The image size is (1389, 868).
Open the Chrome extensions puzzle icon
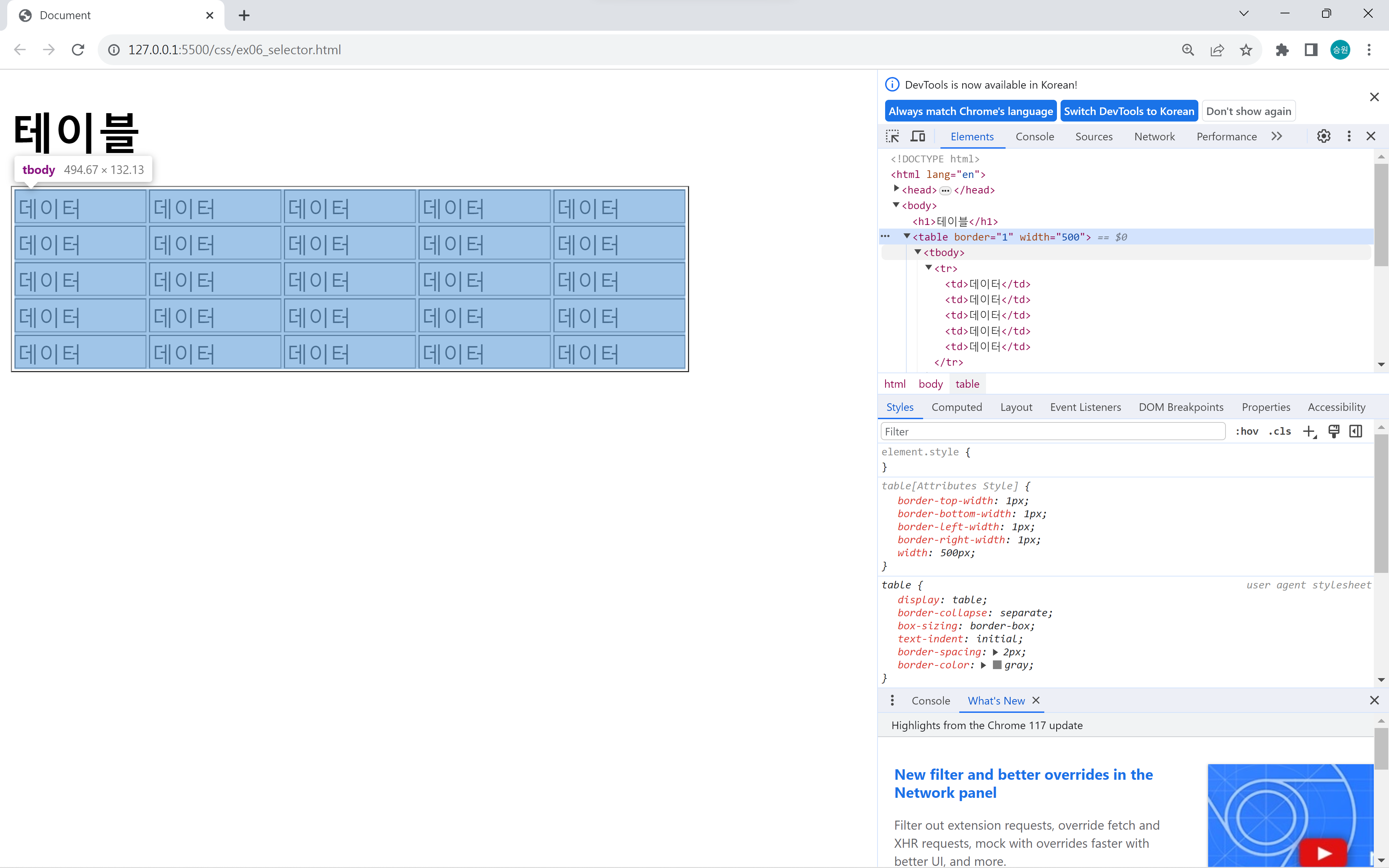pos(1282,50)
